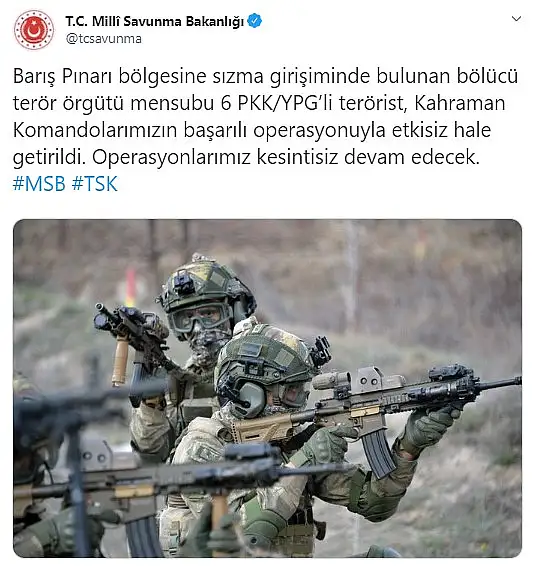Click the front soldier's green earmuff headset

click(x=249, y=399)
